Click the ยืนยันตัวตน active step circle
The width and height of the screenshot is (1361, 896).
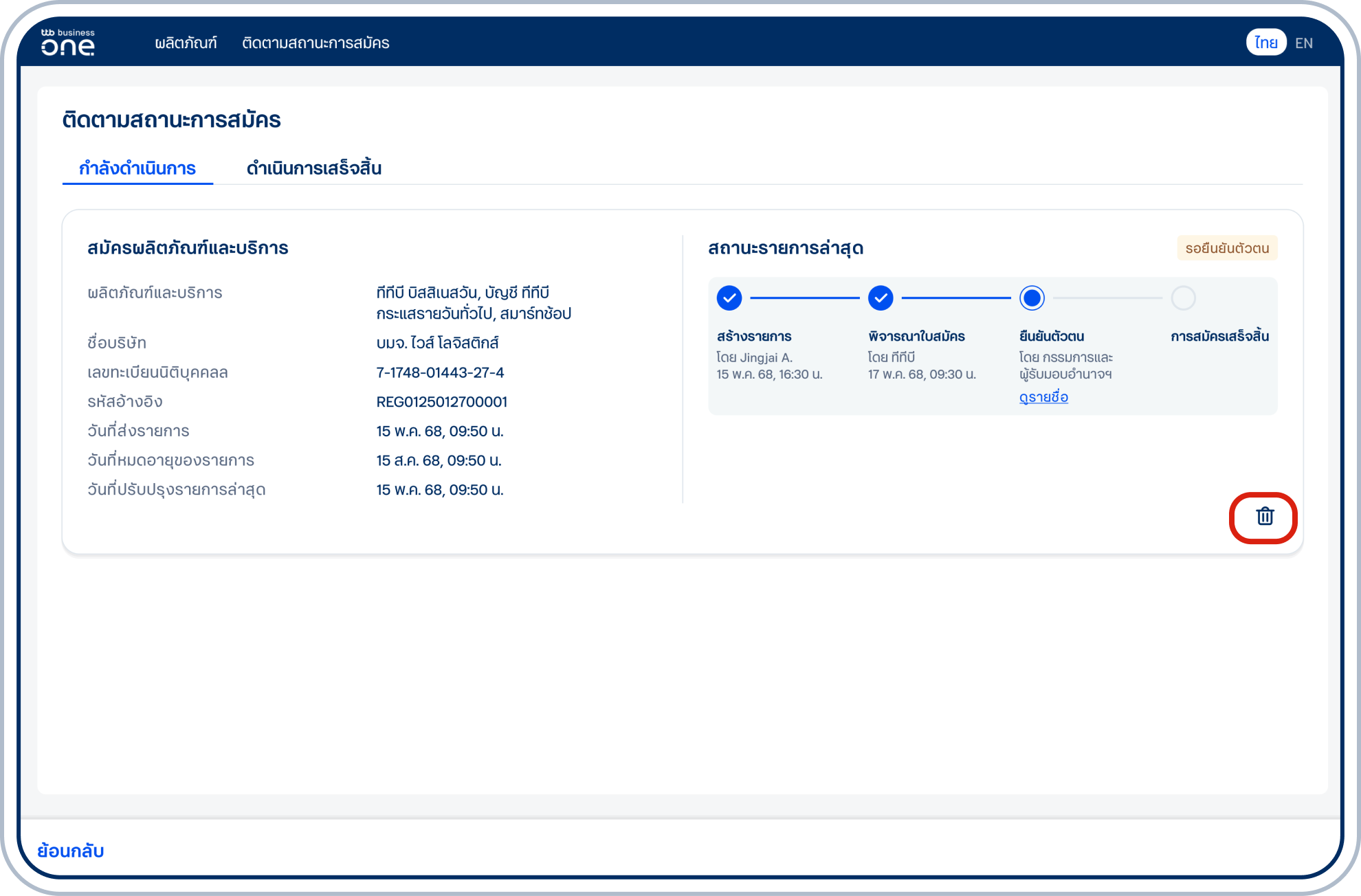1031,298
